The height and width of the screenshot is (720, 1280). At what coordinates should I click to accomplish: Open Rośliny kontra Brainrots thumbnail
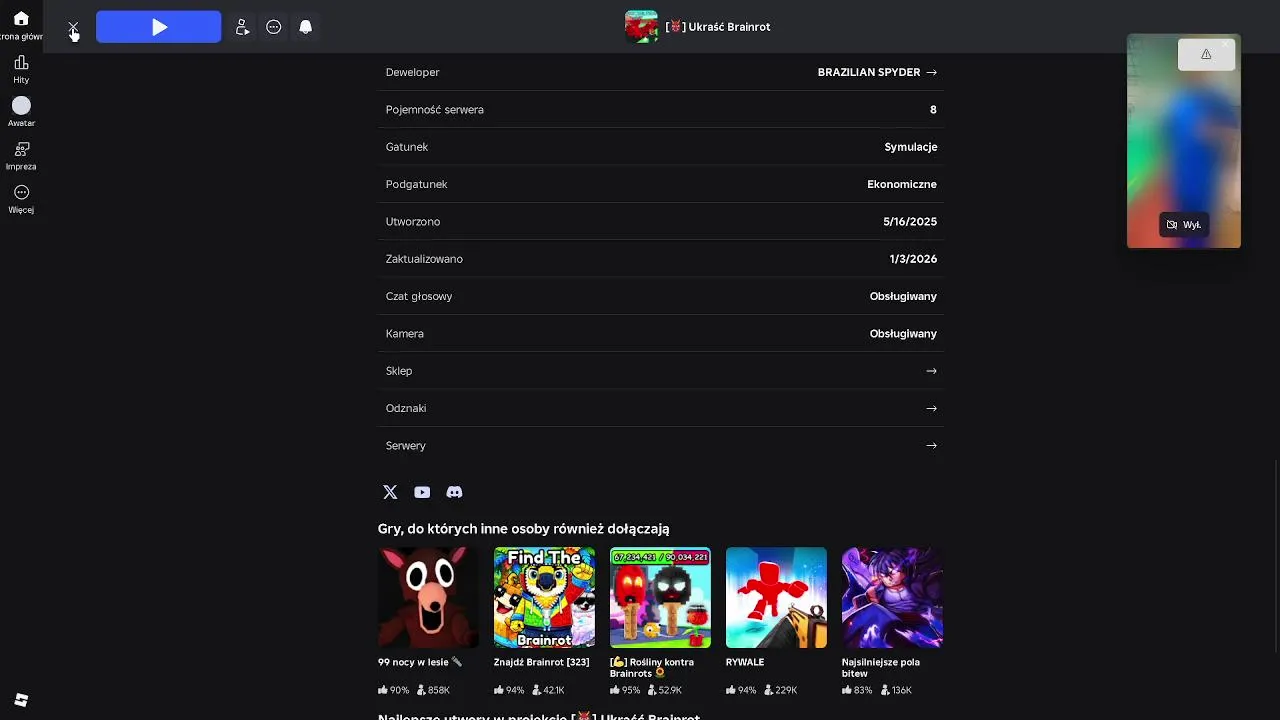pos(660,597)
